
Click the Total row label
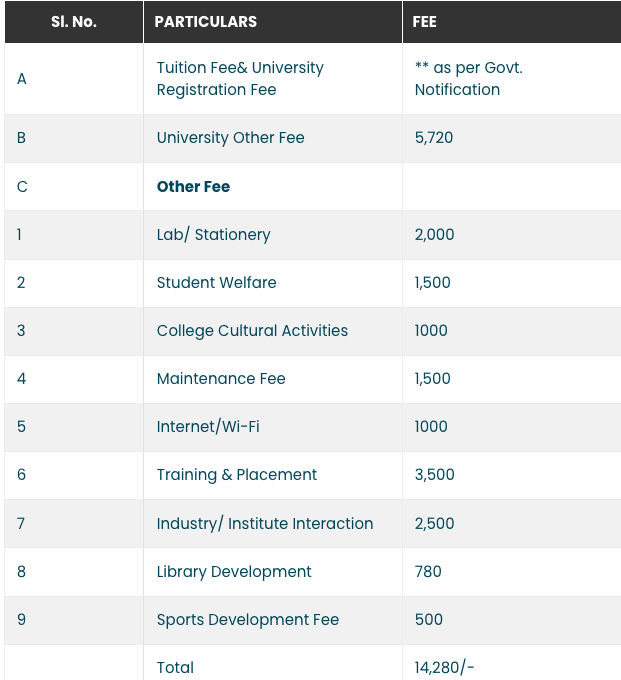point(175,667)
